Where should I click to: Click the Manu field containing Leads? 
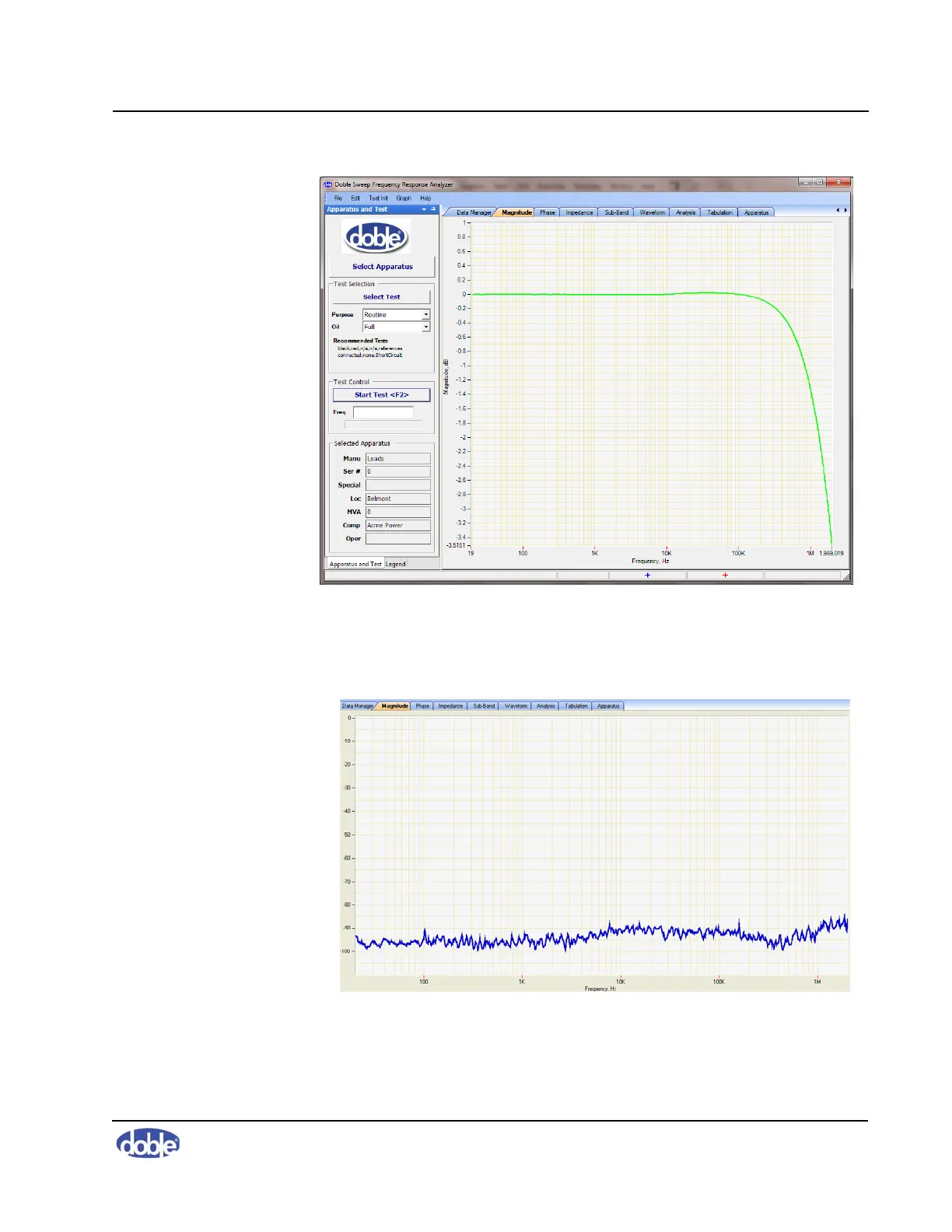pyautogui.click(x=397, y=459)
